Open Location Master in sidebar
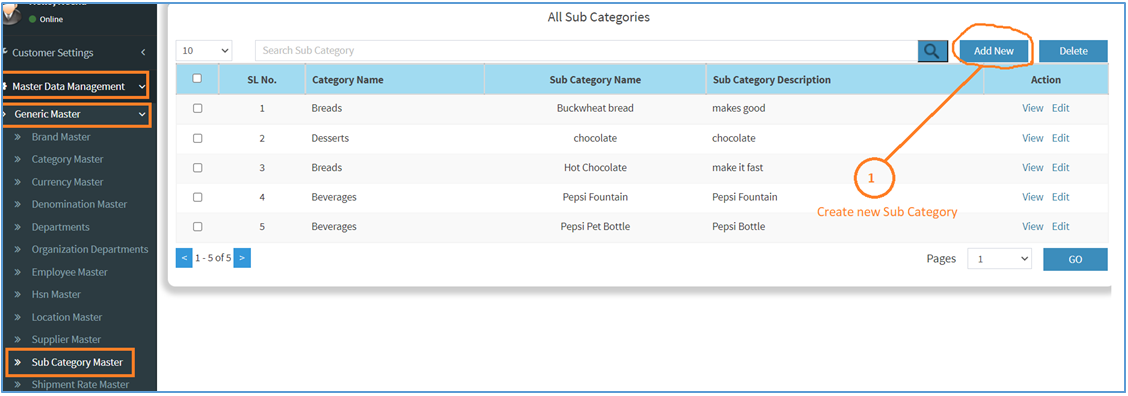The width and height of the screenshot is (1128, 396). (67, 317)
